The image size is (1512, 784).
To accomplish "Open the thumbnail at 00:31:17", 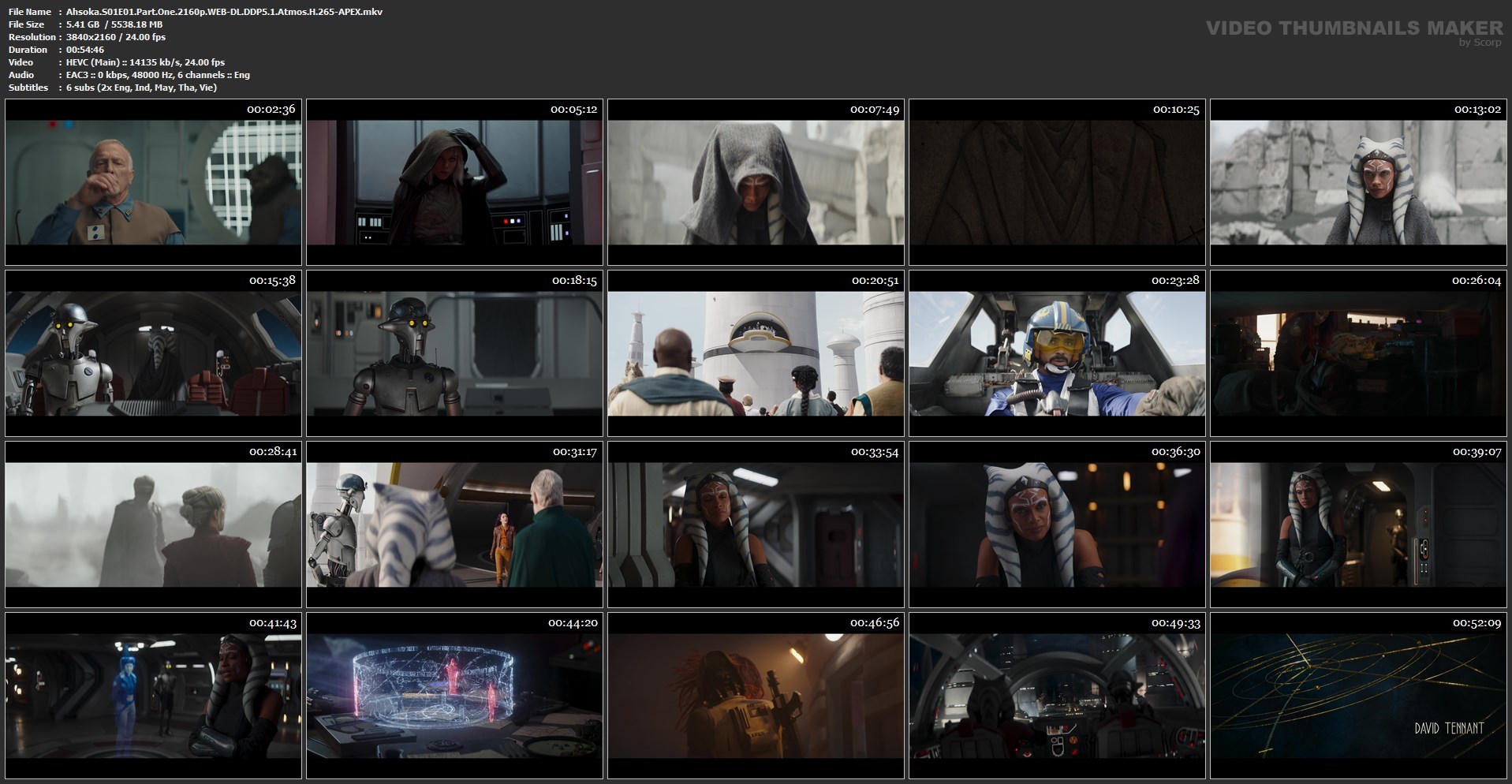I will click(x=454, y=525).
